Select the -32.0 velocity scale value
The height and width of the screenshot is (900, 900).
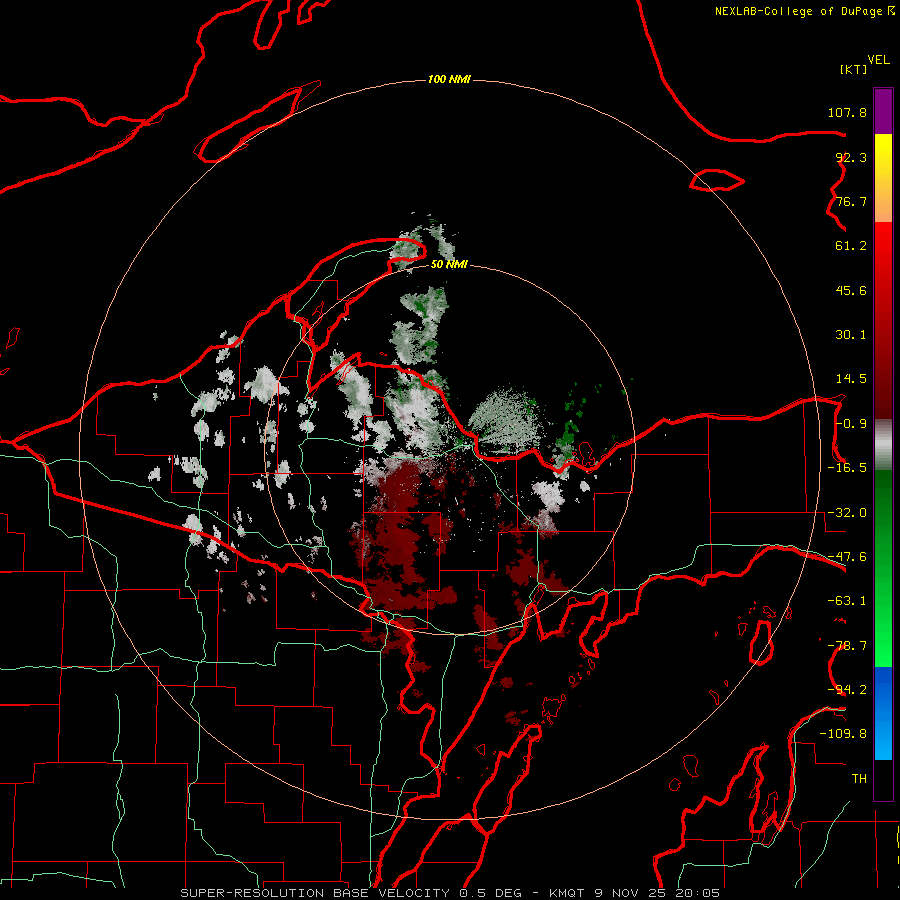(847, 513)
